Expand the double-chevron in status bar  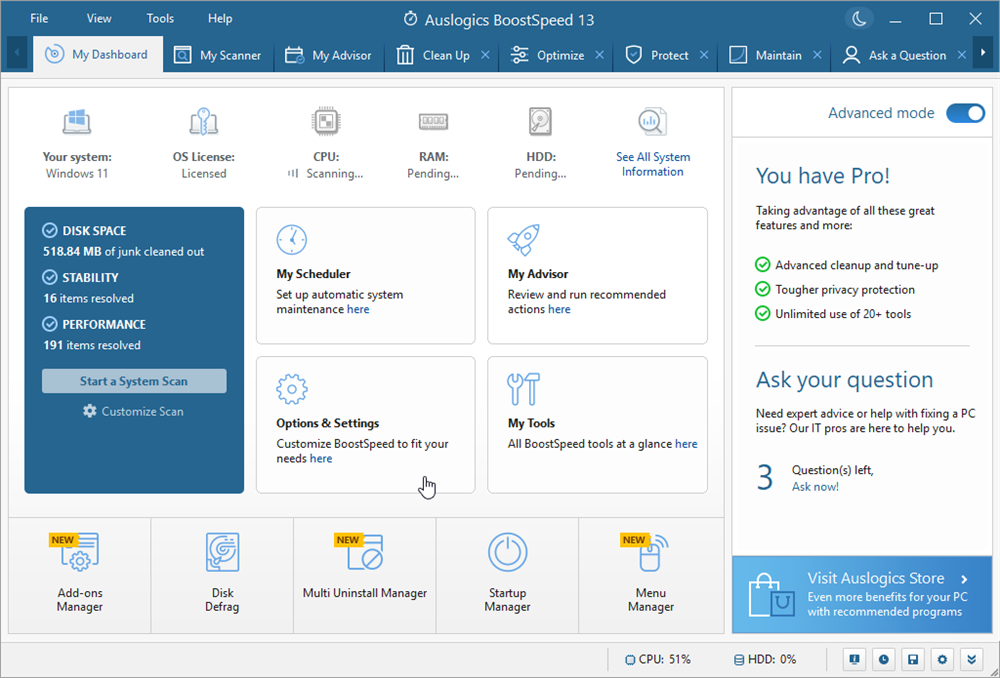click(969, 660)
